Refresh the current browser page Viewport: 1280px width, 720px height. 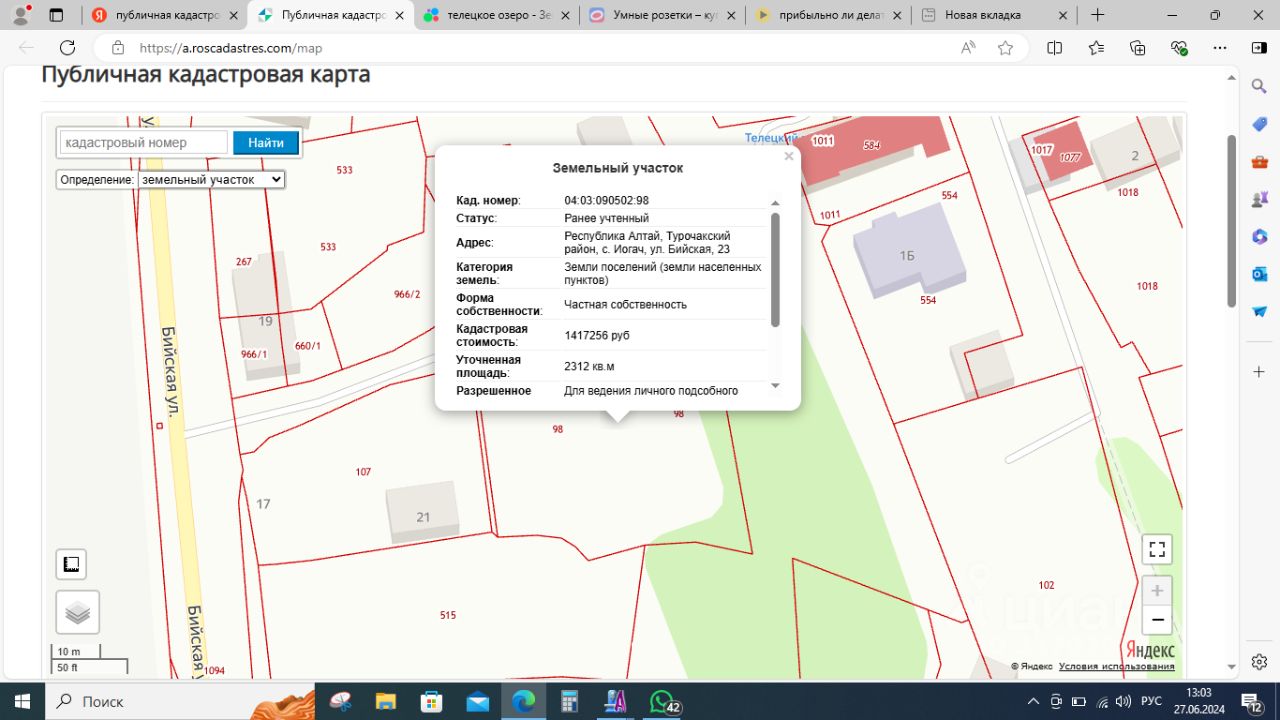tap(67, 48)
